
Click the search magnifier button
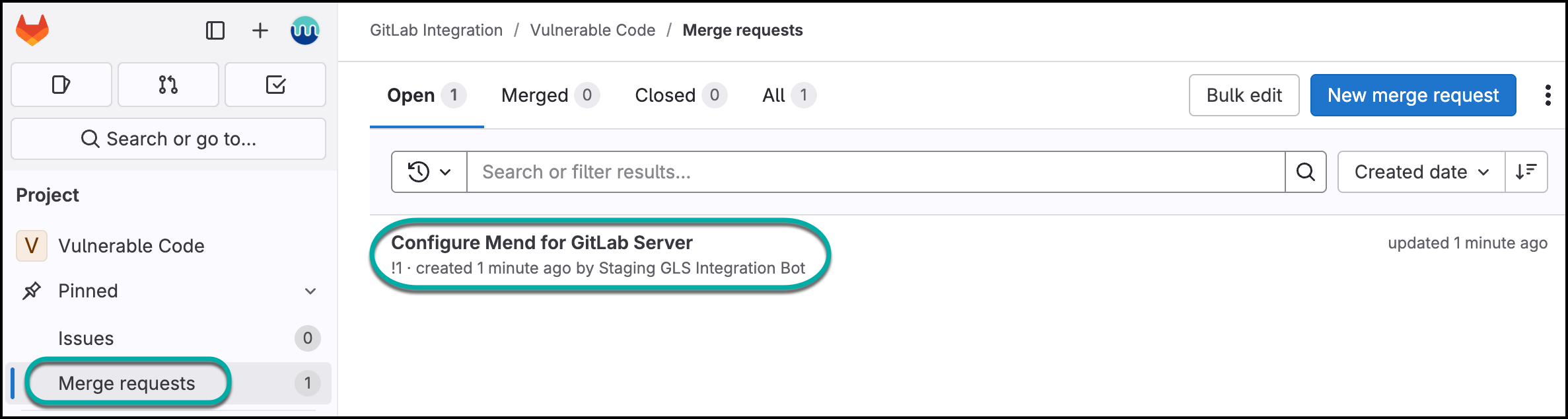[x=1305, y=172]
